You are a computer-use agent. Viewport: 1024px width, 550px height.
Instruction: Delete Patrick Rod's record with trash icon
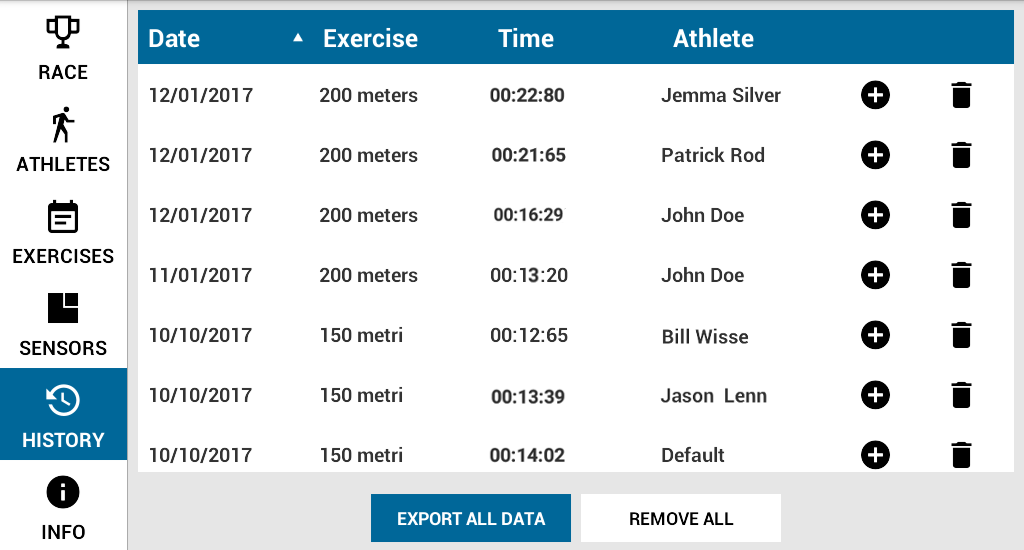[961, 155]
